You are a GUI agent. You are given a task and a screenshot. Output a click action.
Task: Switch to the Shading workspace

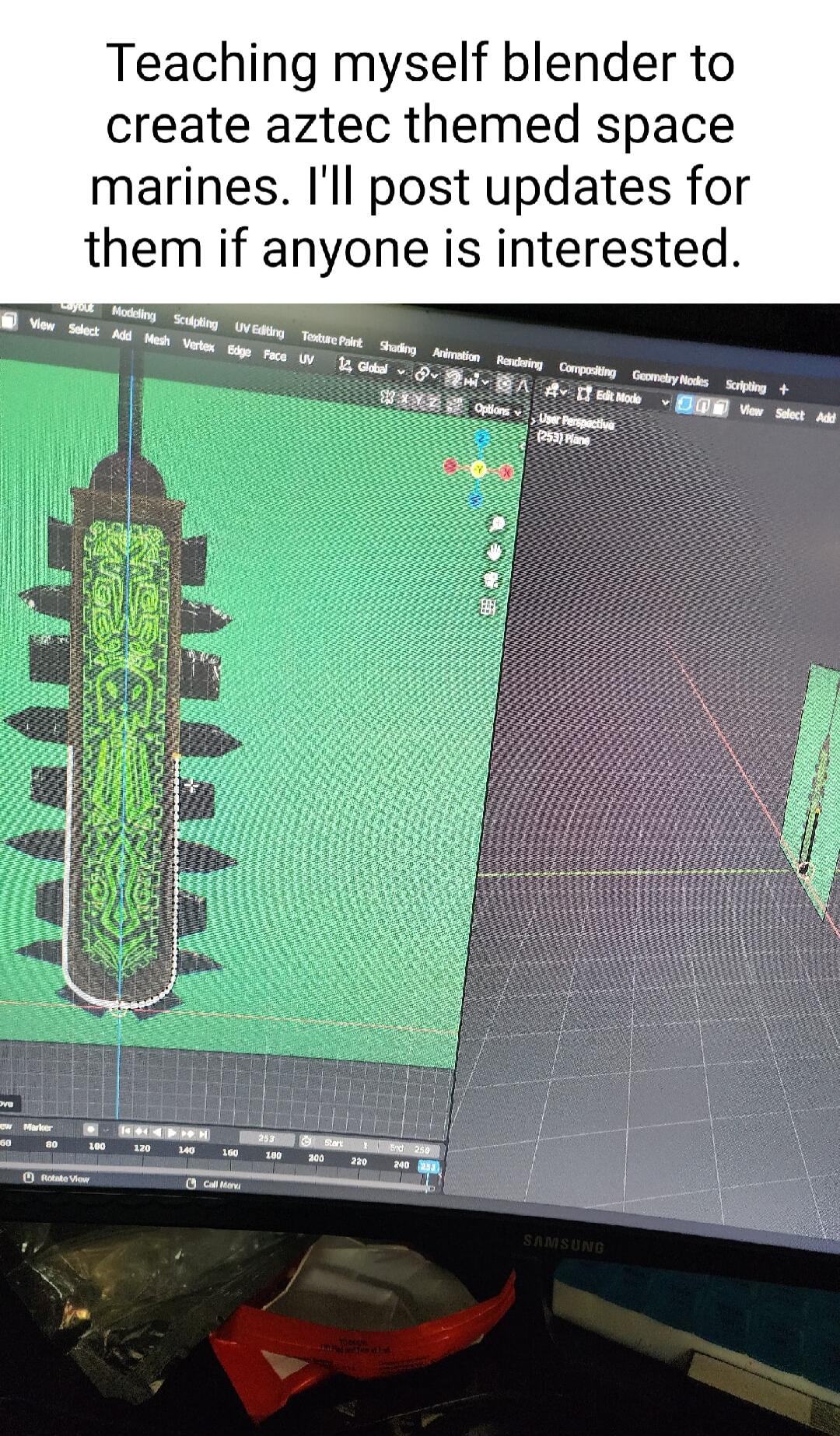coord(398,348)
